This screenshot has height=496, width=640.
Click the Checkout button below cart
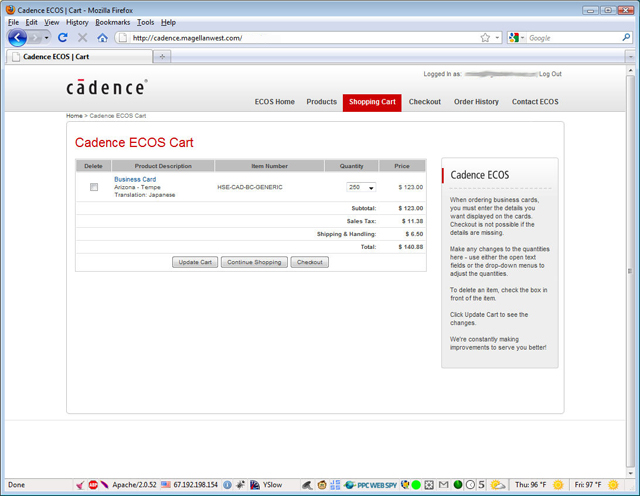click(x=310, y=262)
